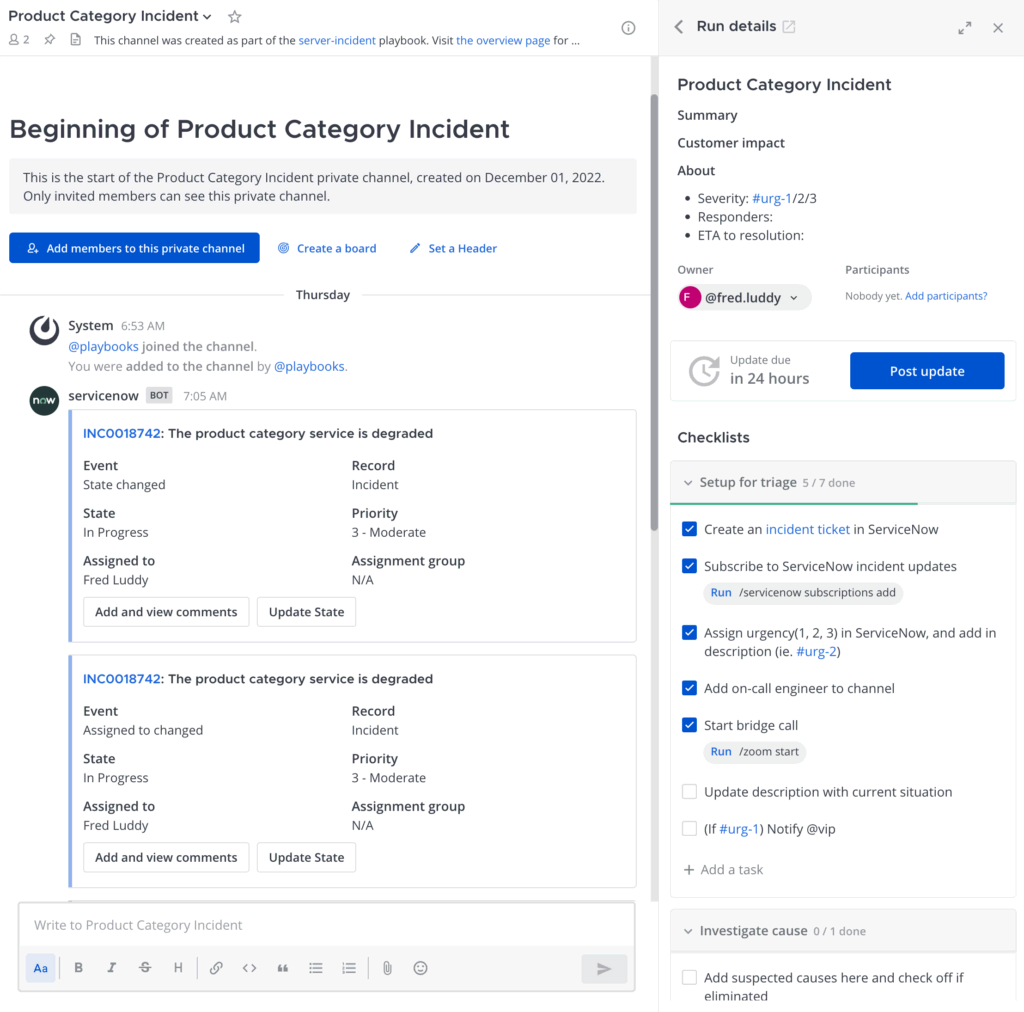
Task: Open Product Category Incident channel dropdown
Action: 110,16
